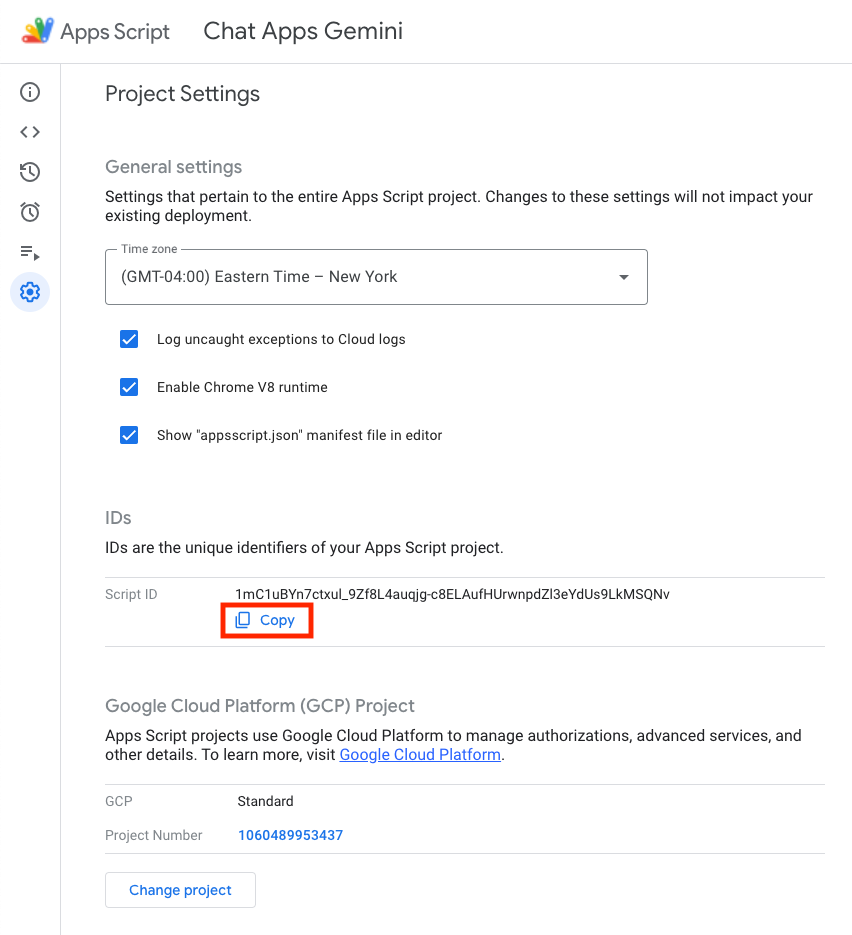
Task: Toggle Log uncaught exceptions to Cloud logs
Action: [129, 339]
